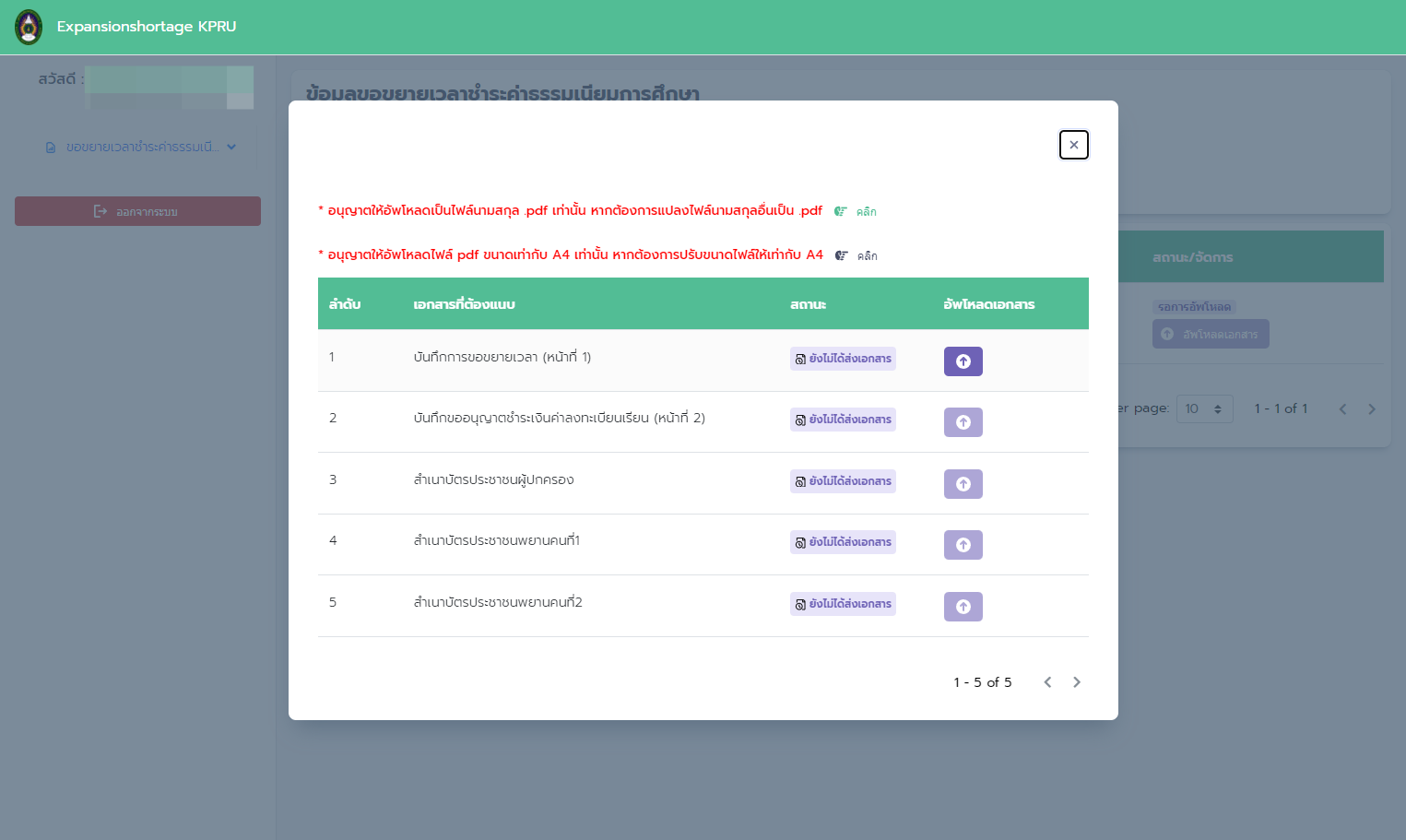1406x840 pixels.
Task: Click the เอกสารที่ต้องแนบ column header
Action: (464, 304)
